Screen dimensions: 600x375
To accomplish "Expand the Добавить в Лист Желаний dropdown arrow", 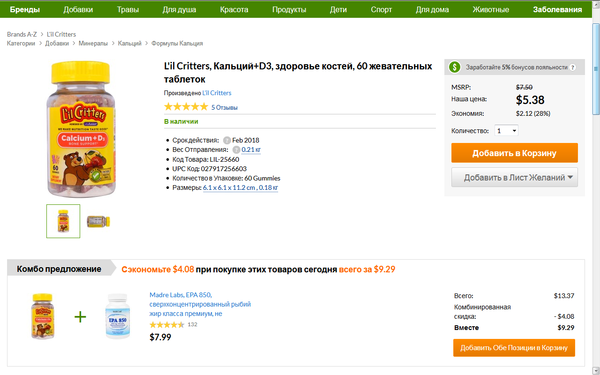I will click(x=570, y=177).
